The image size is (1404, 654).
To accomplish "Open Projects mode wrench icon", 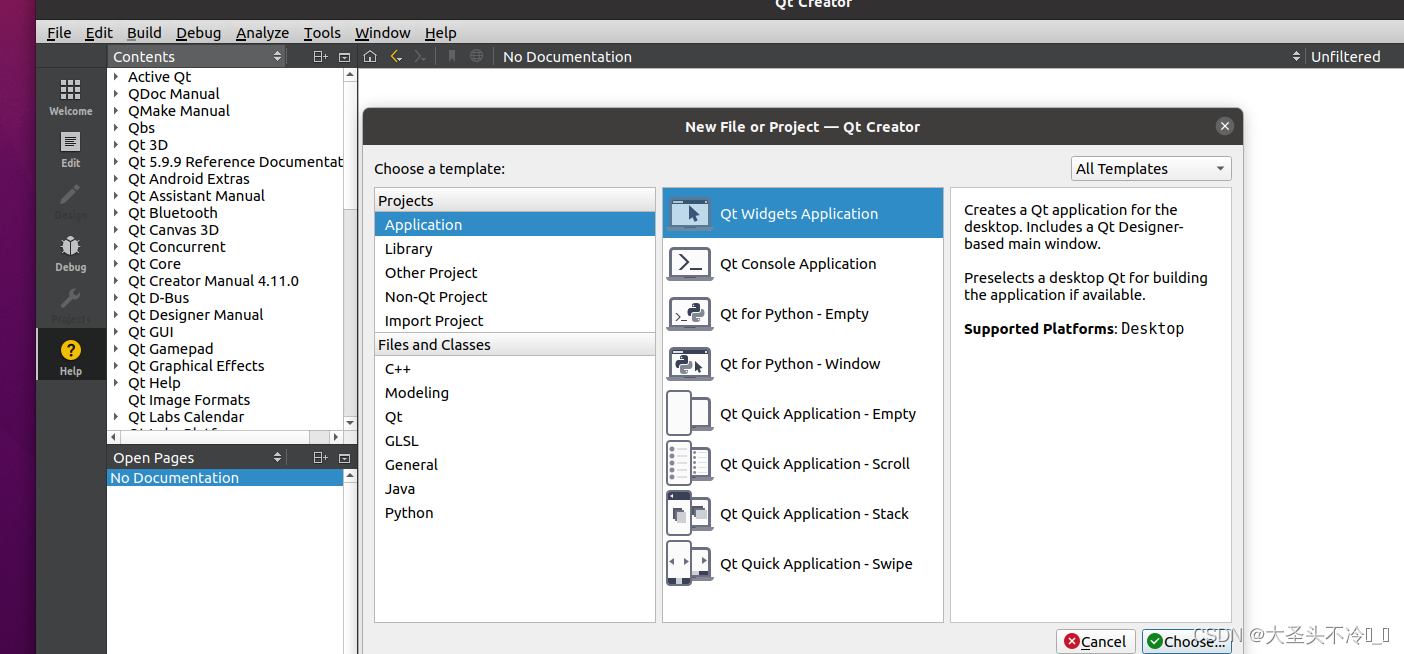I will [70, 306].
